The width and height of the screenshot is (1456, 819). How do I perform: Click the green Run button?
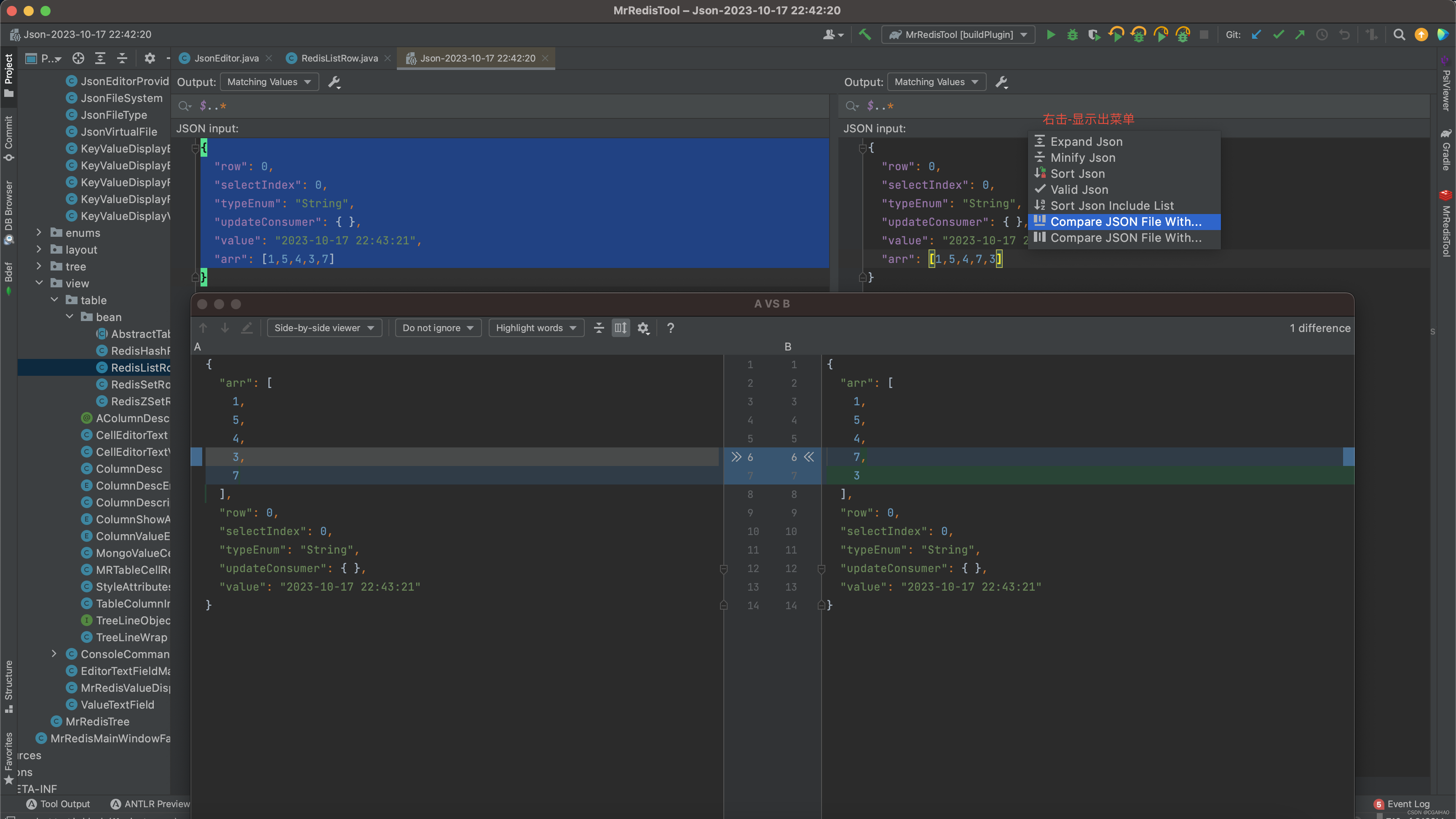(x=1050, y=35)
